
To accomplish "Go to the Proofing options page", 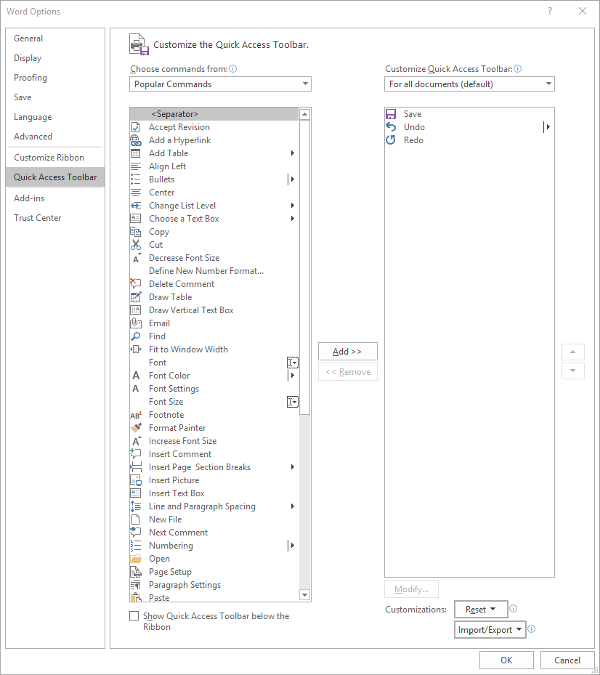I will (31, 78).
